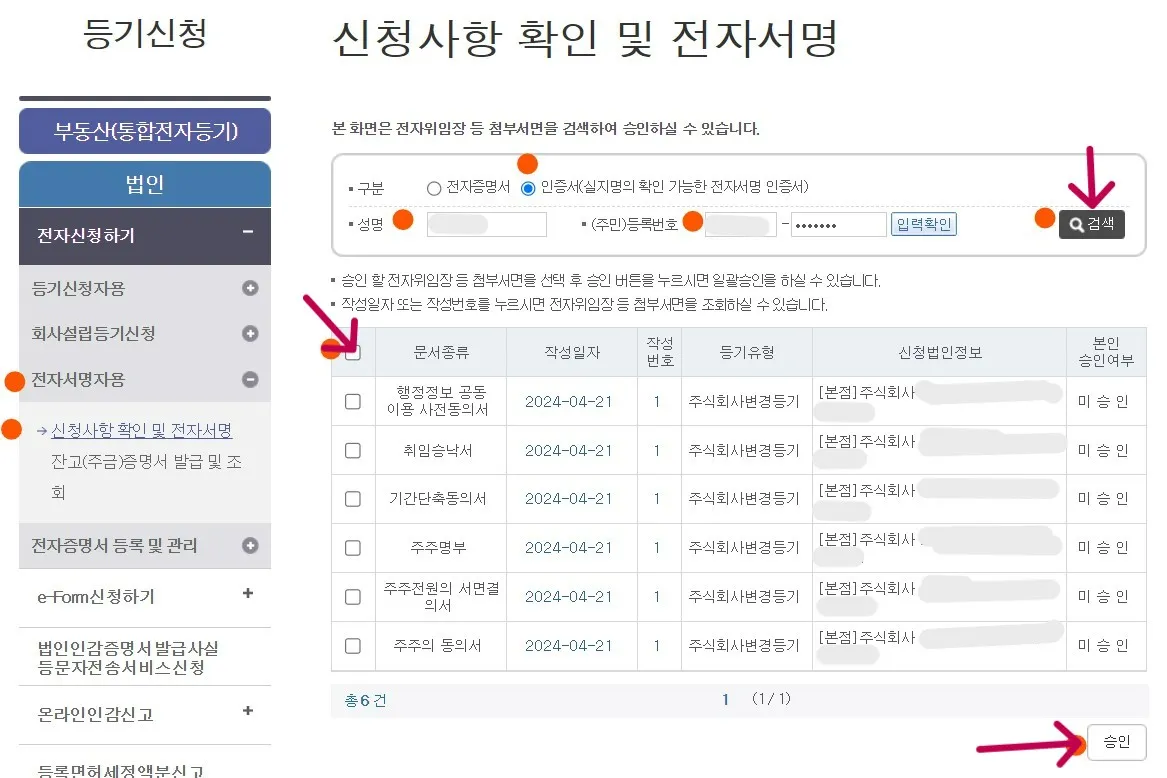Click the 성명 name input field
Image resolution: width=1167 pixels, height=778 pixels.
tap(487, 223)
